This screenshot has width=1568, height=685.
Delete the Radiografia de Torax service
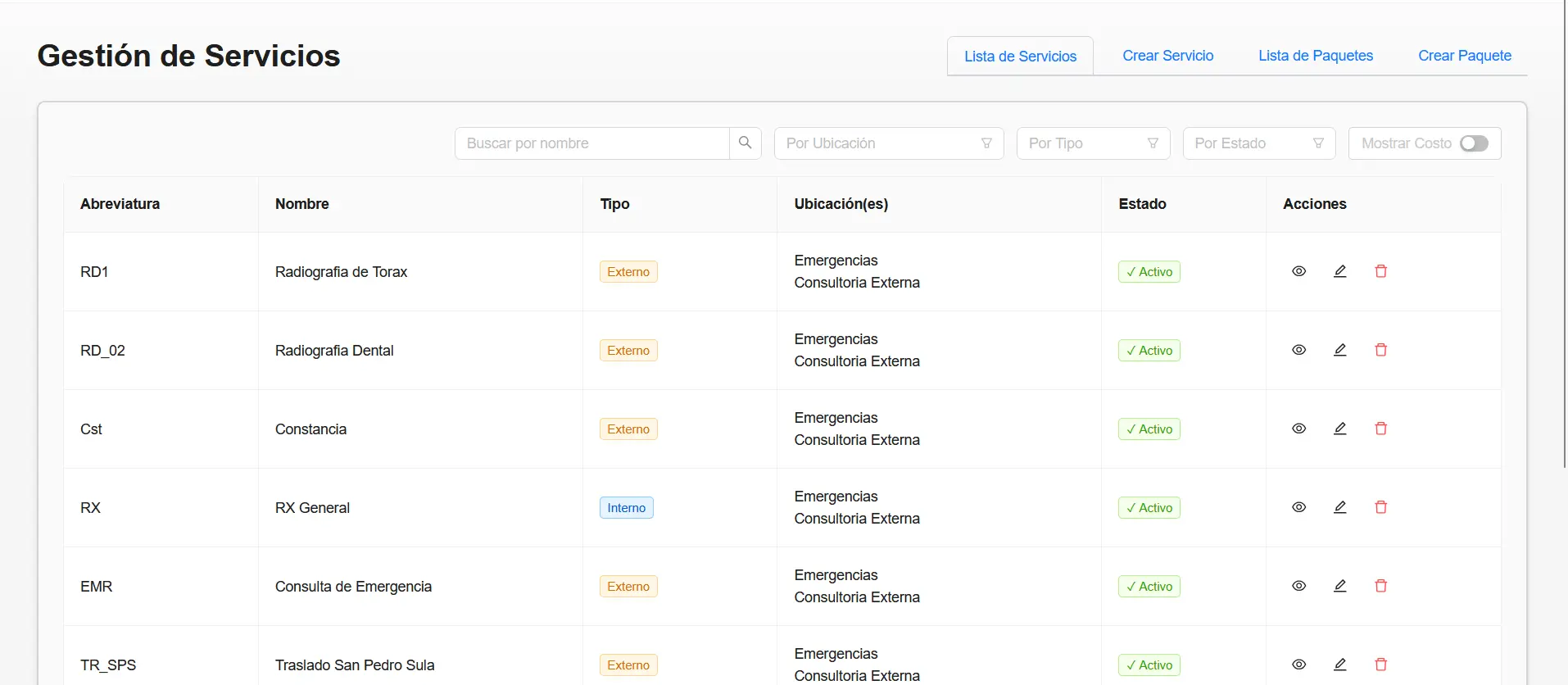tap(1380, 271)
